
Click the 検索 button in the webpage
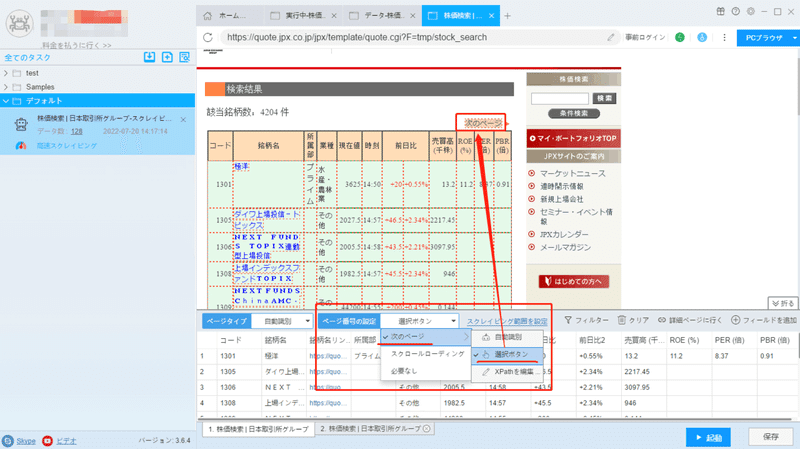604,98
